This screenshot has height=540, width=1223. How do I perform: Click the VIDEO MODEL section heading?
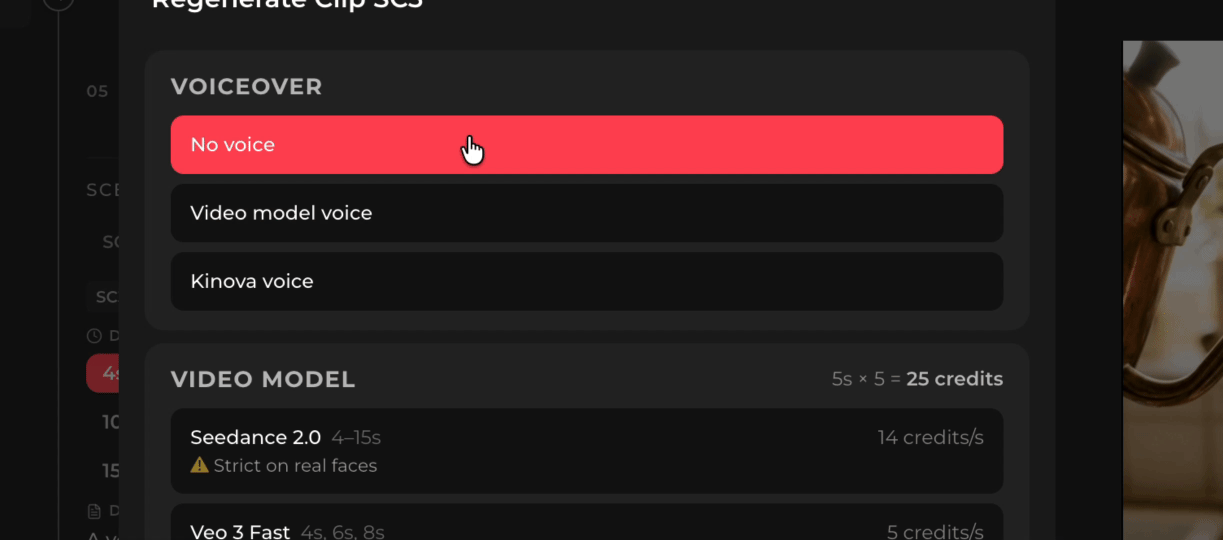[263, 379]
